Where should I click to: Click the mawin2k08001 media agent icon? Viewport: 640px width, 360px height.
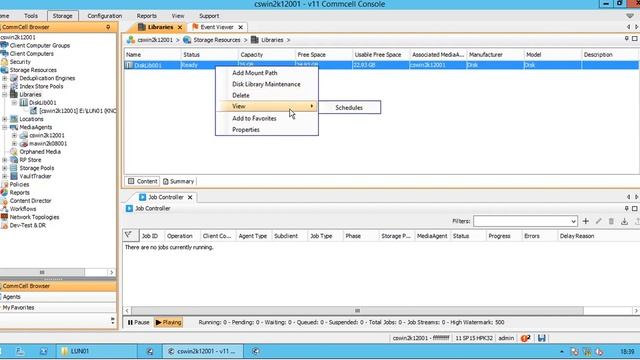click(24, 143)
